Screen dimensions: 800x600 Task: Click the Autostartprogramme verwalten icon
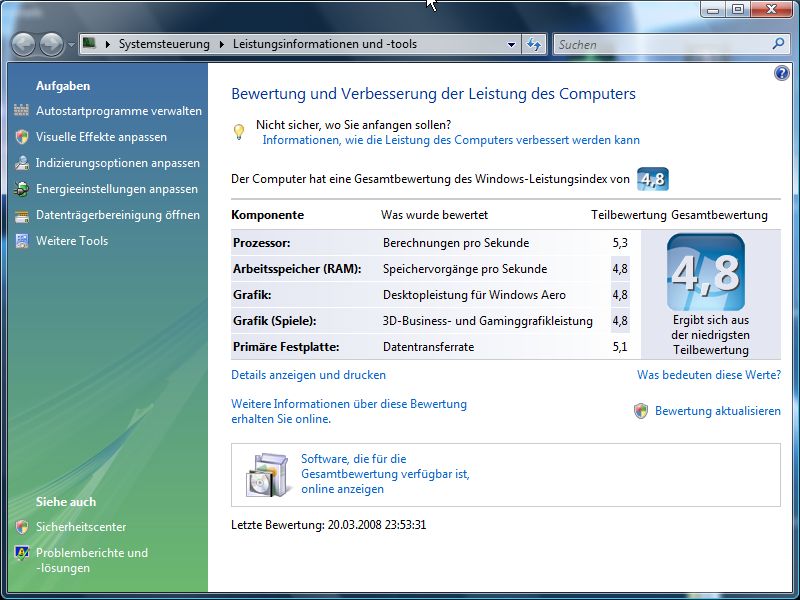21,111
